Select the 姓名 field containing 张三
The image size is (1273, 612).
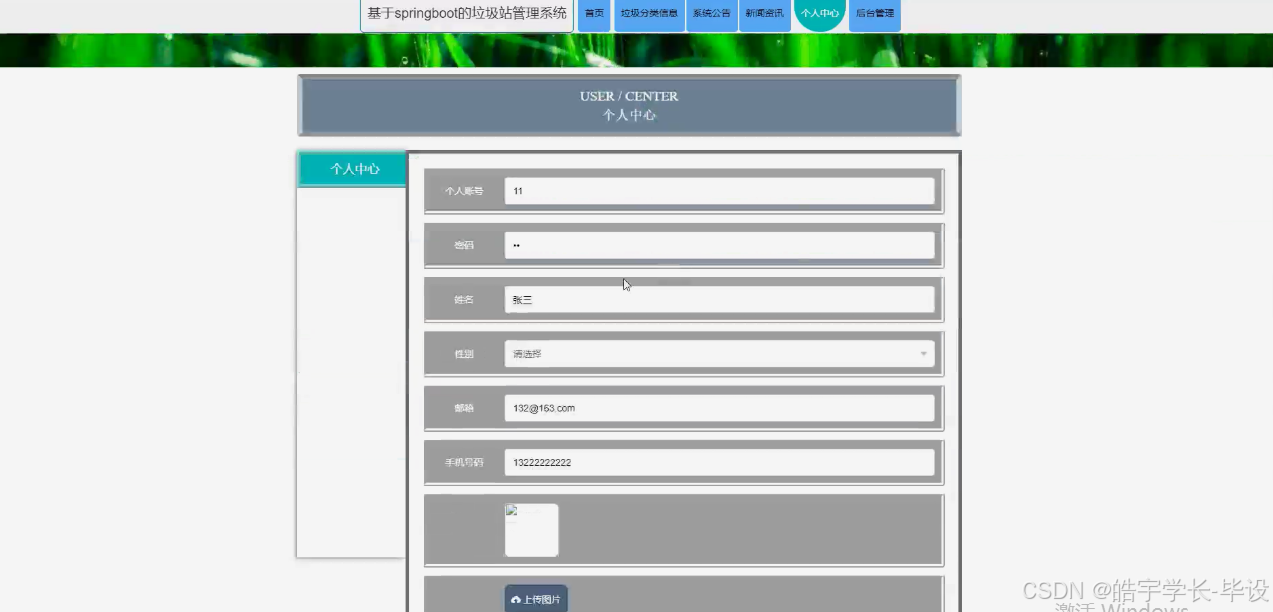click(718, 299)
